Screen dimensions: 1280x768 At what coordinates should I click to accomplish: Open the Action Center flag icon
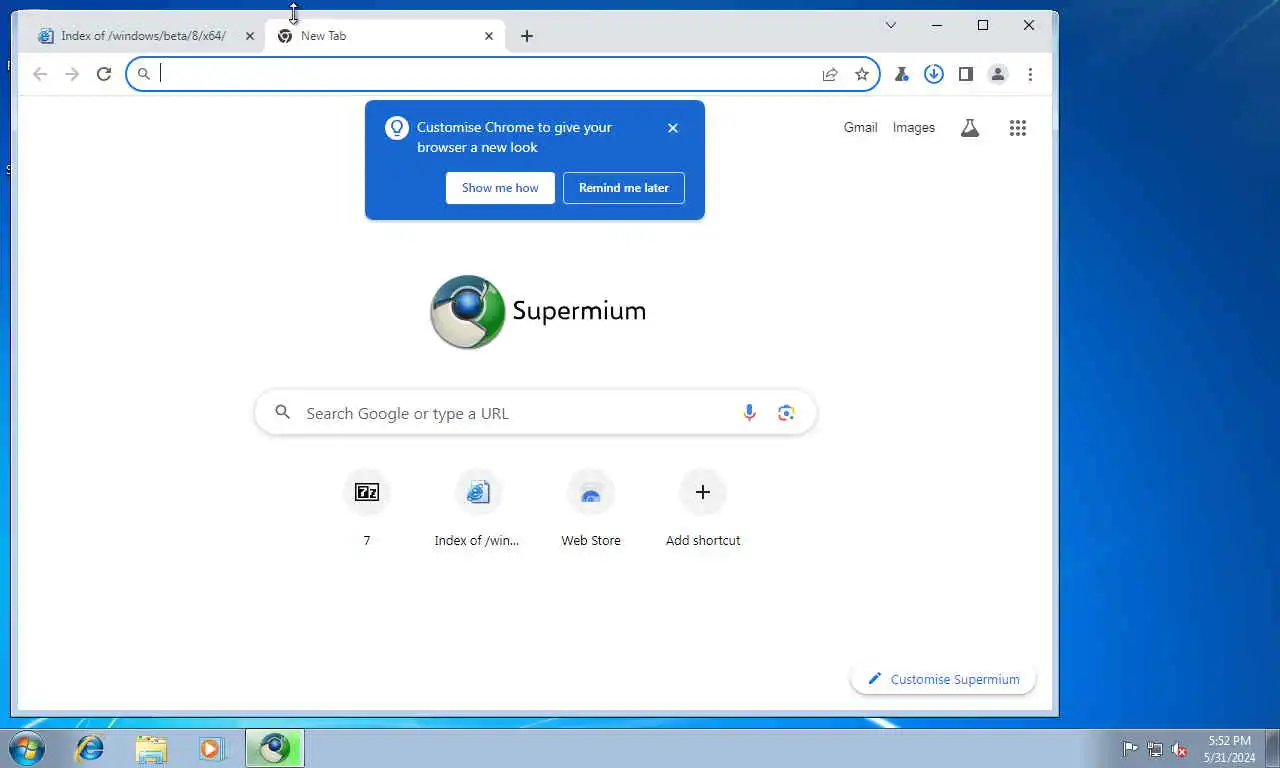pos(1130,749)
